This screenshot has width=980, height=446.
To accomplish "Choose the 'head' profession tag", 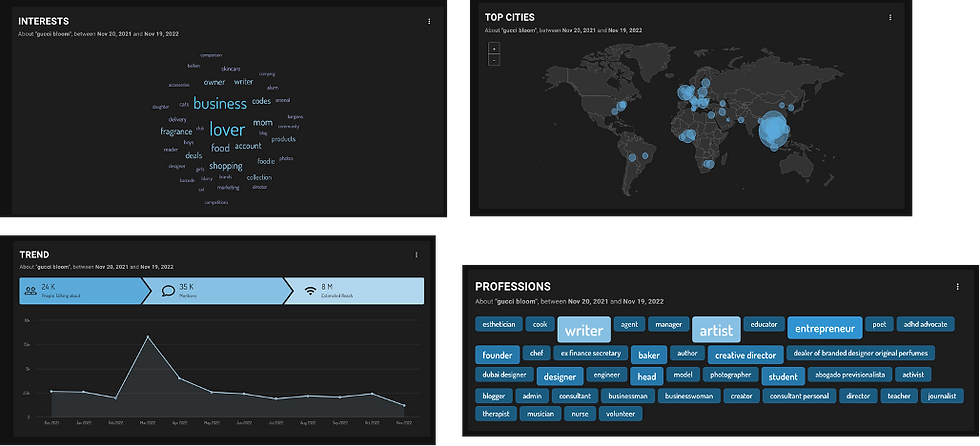I will (x=647, y=376).
